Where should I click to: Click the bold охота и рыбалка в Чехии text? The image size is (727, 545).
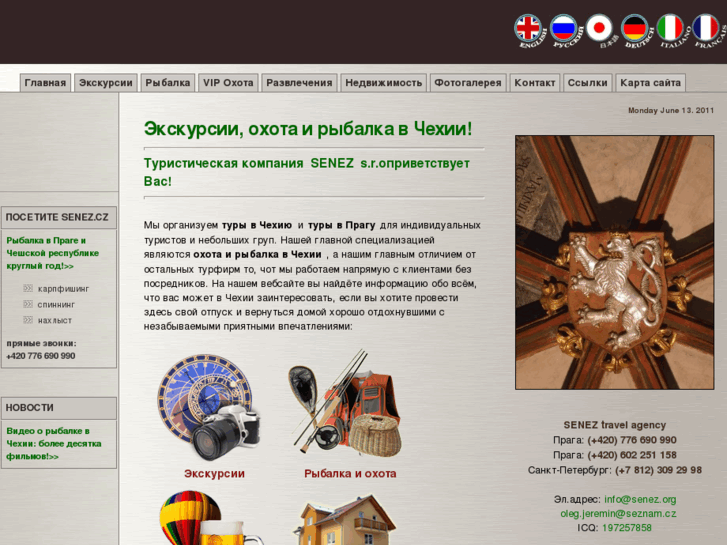point(257,255)
